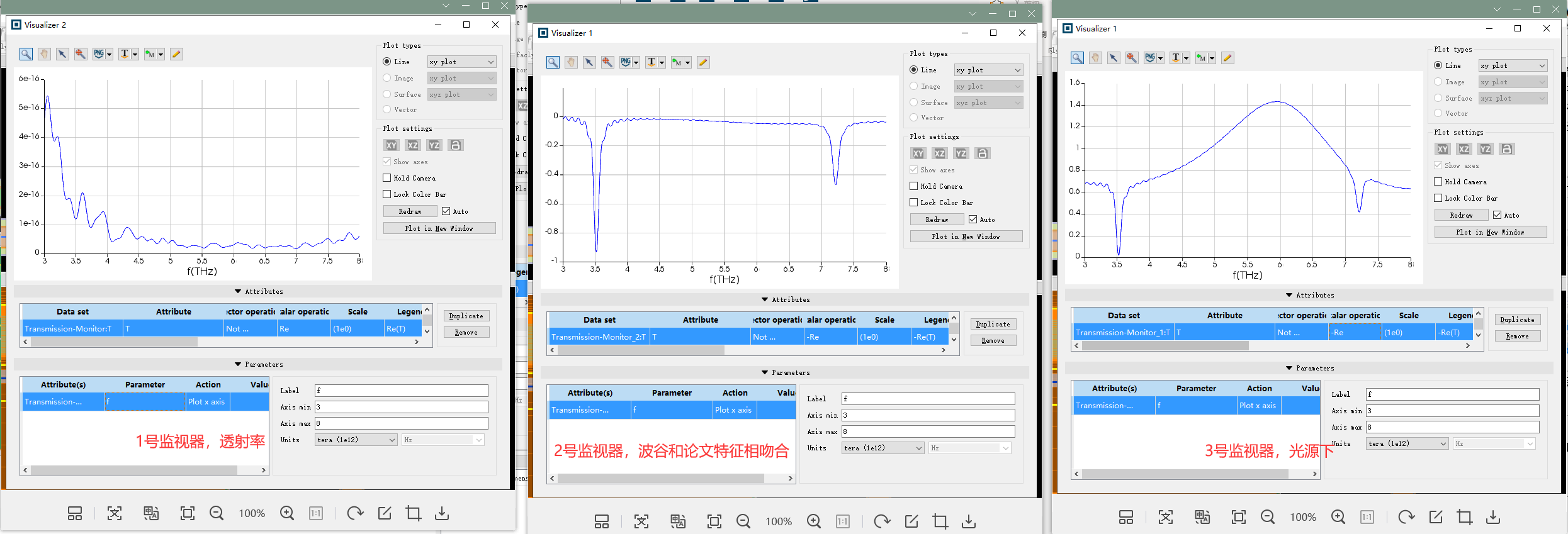Toggle Auto checkbox in the Transmission-Monitor_1 visualizer
This screenshot has height=534, width=1568.
coord(1497,215)
